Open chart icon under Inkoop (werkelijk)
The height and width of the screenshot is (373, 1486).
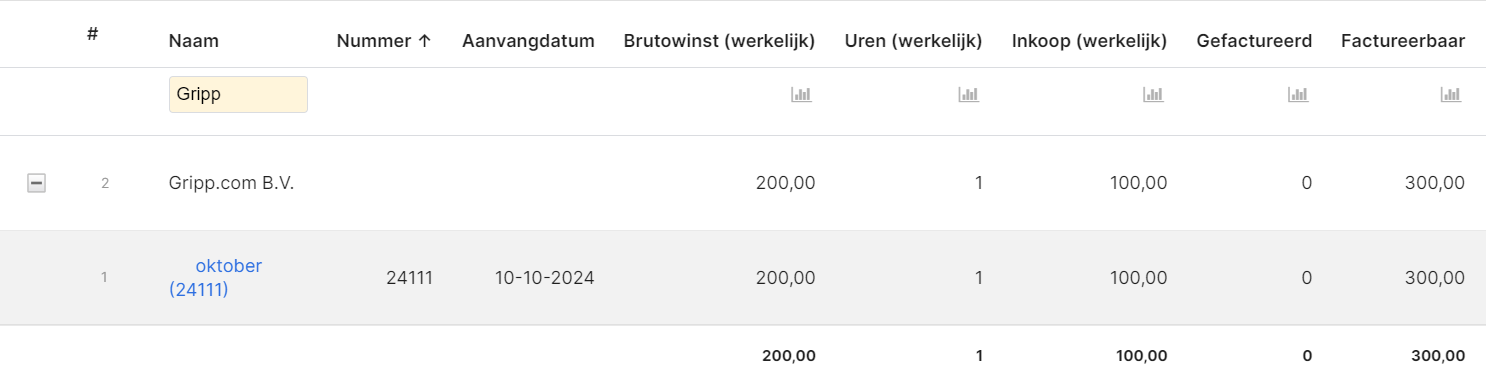(x=1153, y=94)
